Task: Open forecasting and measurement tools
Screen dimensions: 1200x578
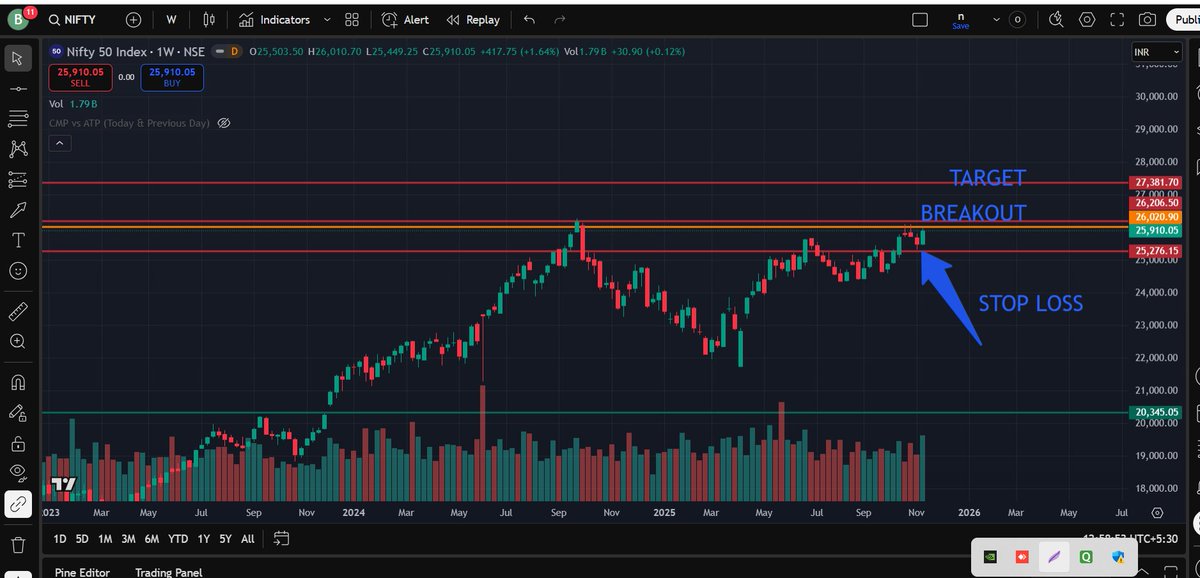Action: (x=18, y=180)
